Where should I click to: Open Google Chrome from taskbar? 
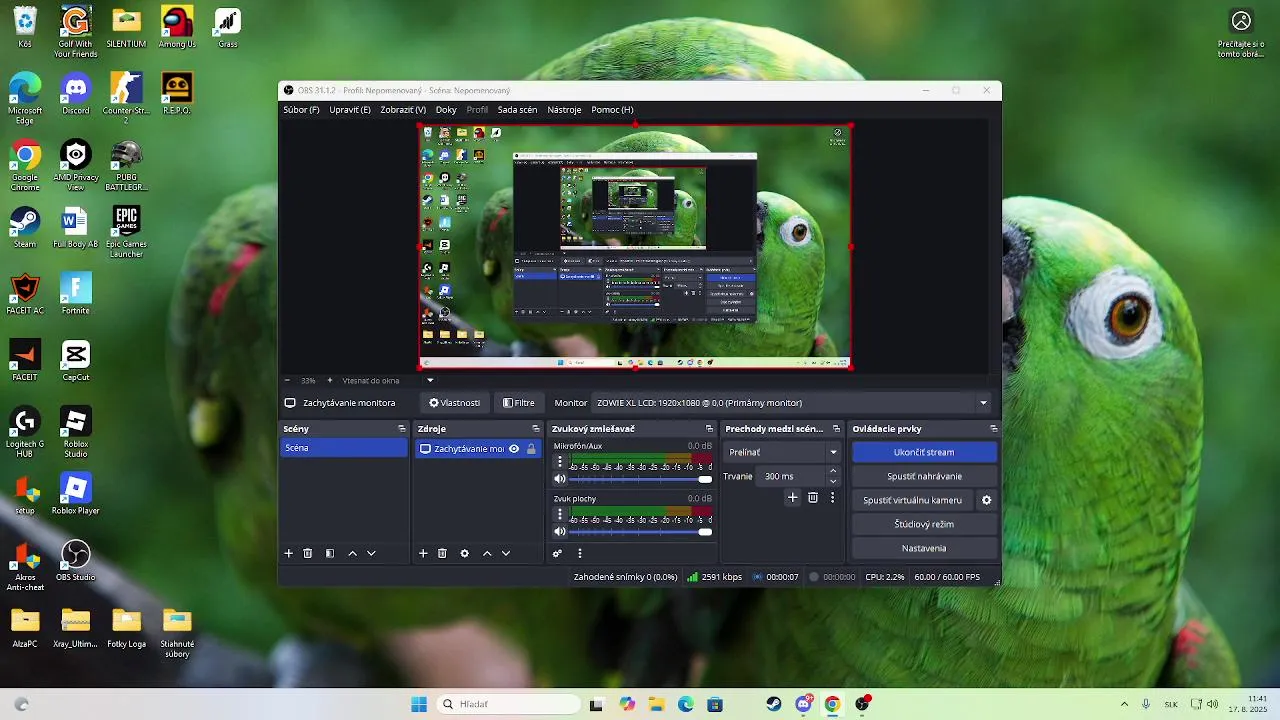pyautogui.click(x=832, y=704)
